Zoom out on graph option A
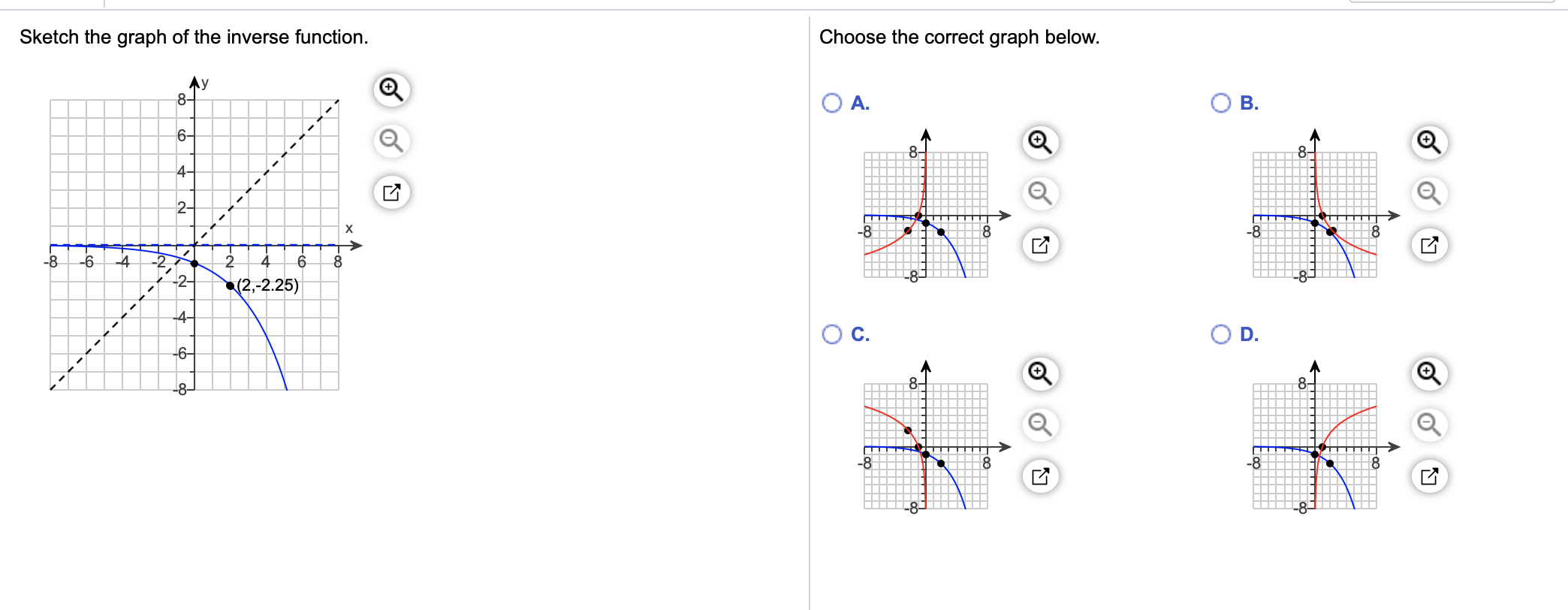Viewport: 1568px width, 610px height. coord(1040,194)
